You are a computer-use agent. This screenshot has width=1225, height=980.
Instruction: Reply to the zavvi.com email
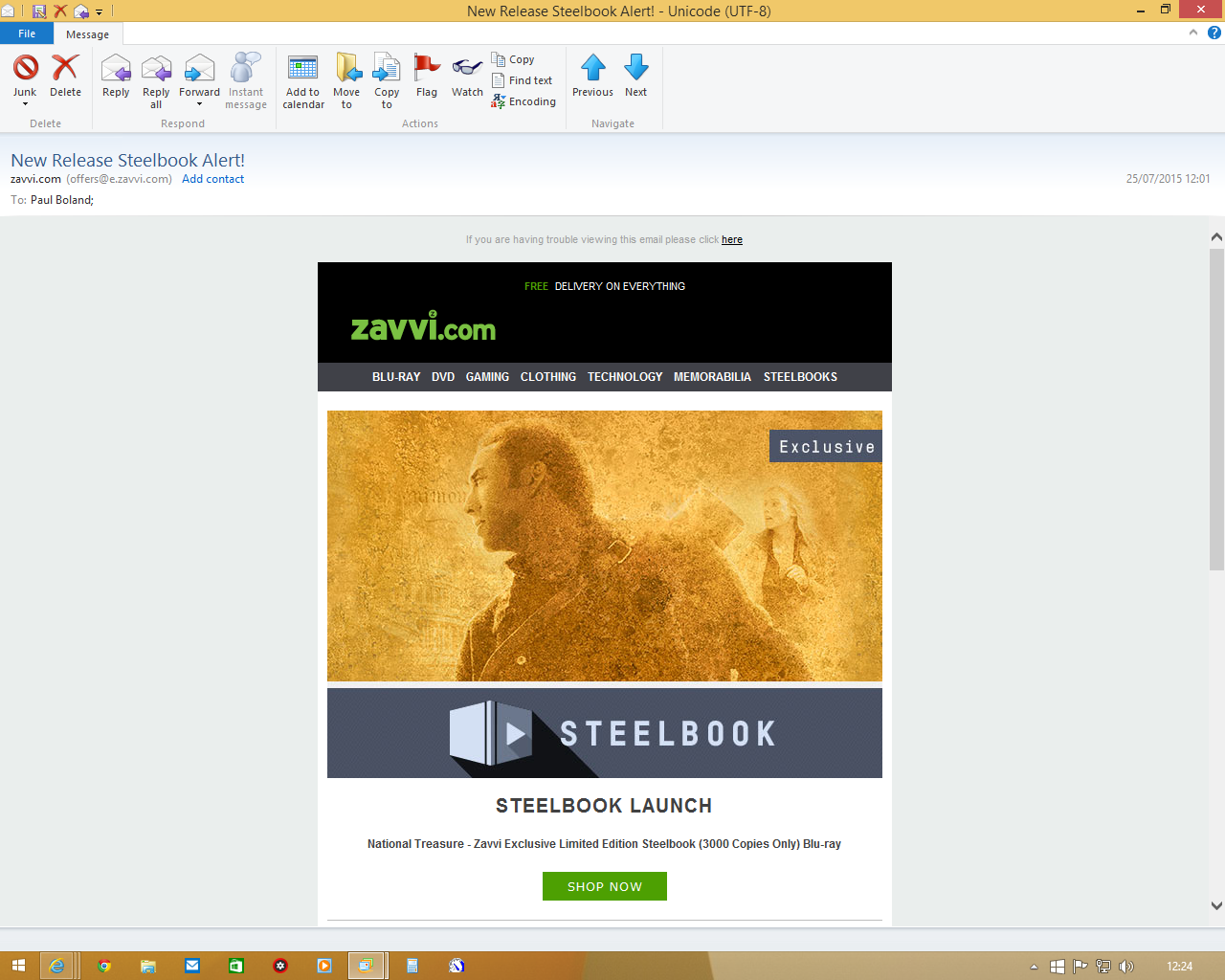[116, 75]
